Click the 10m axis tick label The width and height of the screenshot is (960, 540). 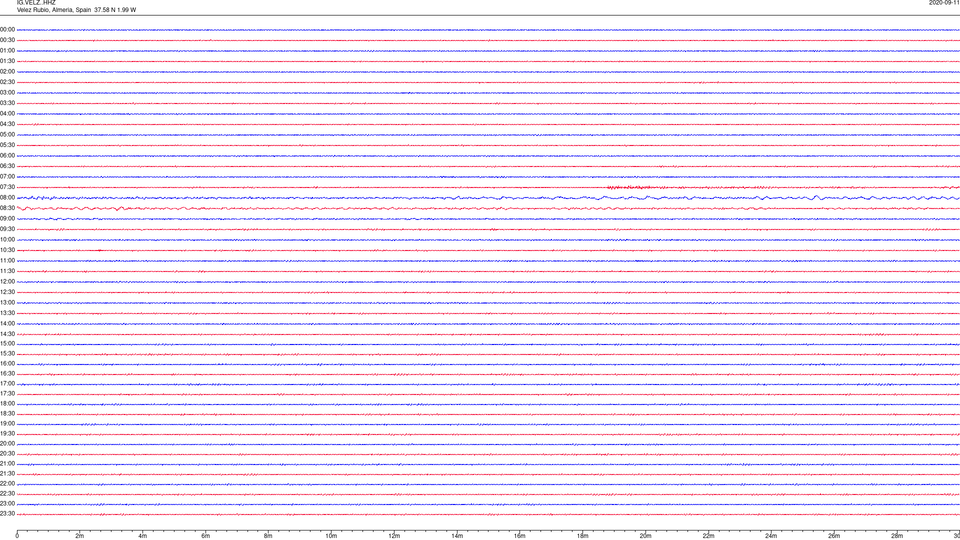331,536
